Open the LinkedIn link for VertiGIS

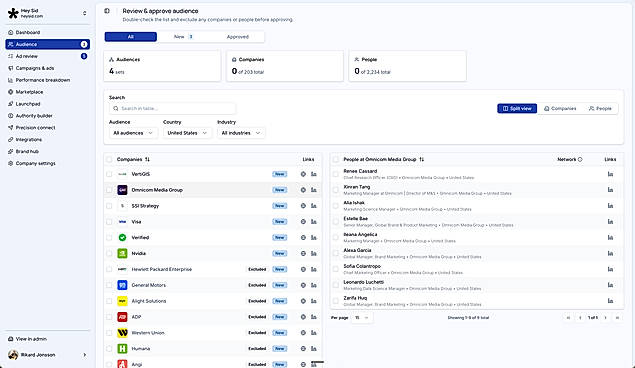pos(313,174)
